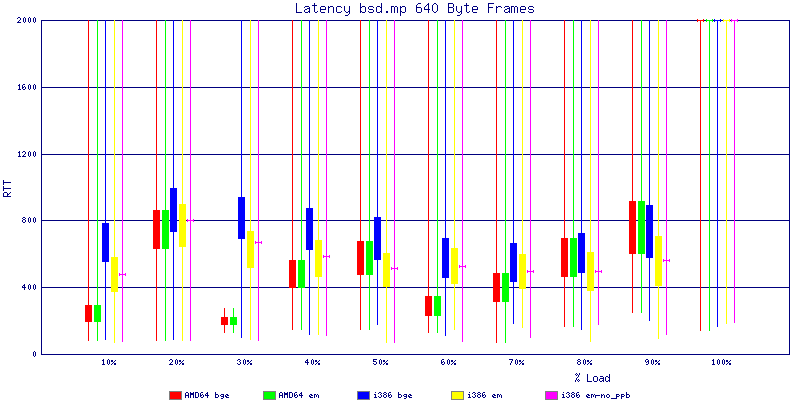This screenshot has height=400, width=800.
Task: Click the '2000' y-axis value
Action: (x=28, y=20)
